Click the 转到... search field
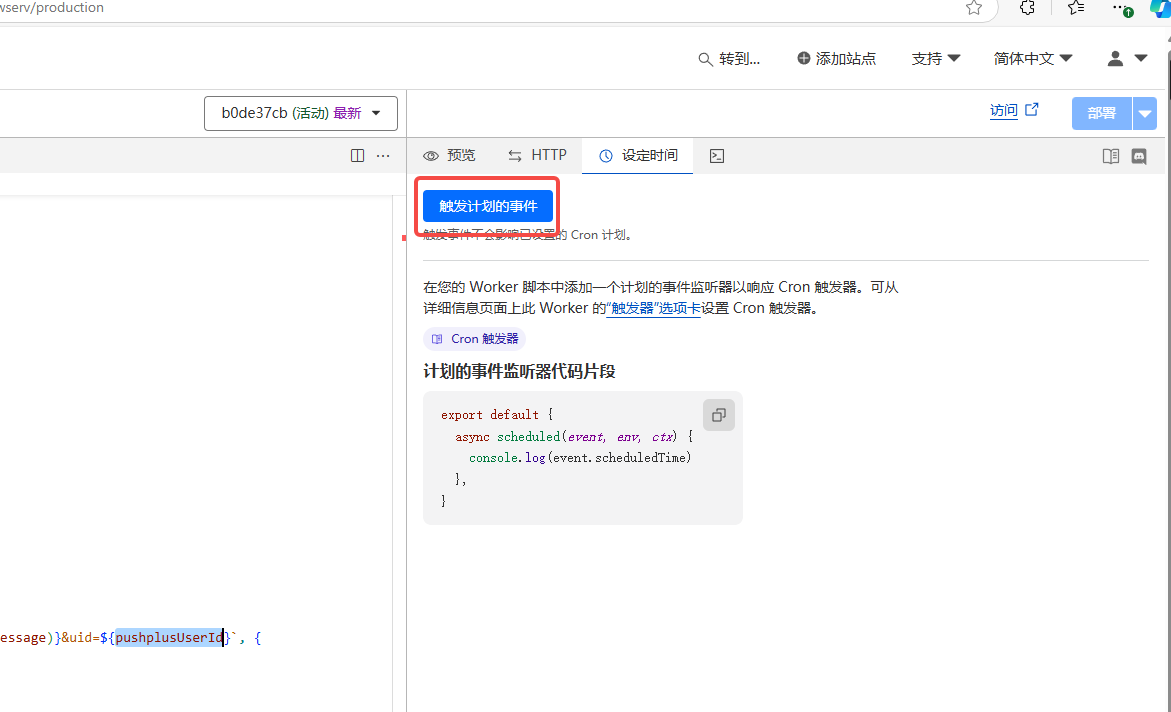This screenshot has width=1171, height=712. pos(729,59)
